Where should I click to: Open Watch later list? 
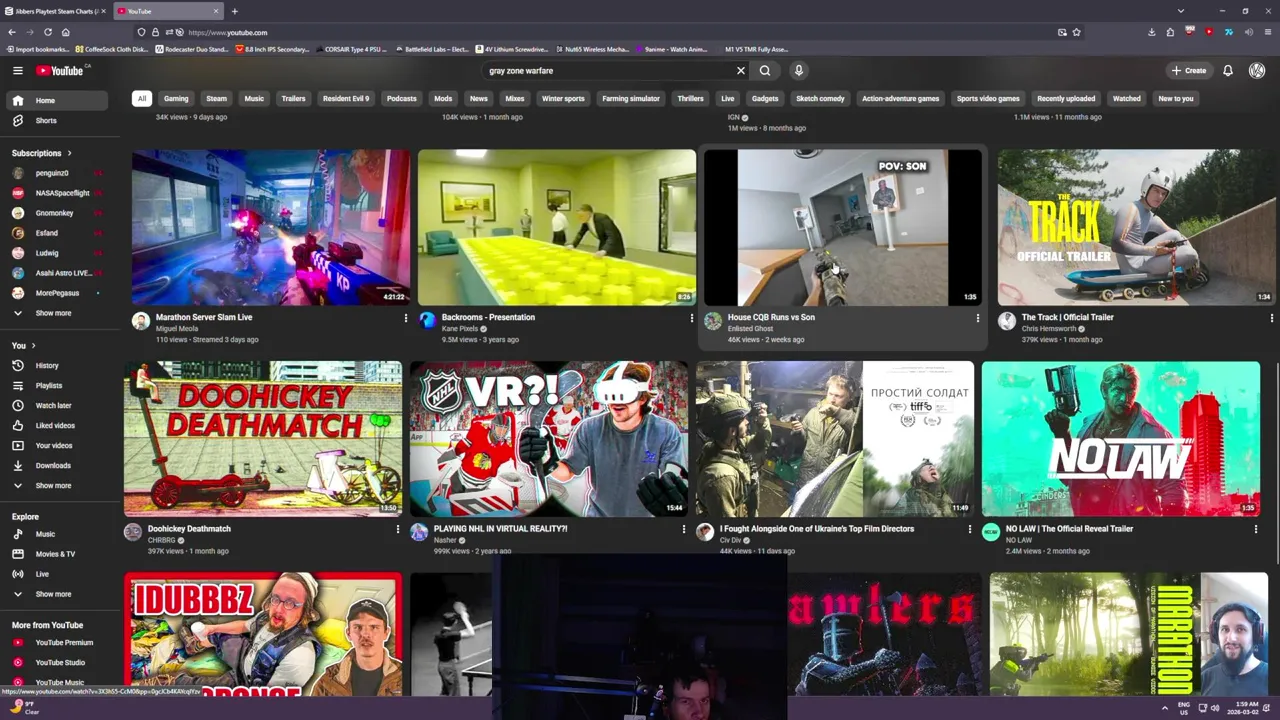[55, 406]
